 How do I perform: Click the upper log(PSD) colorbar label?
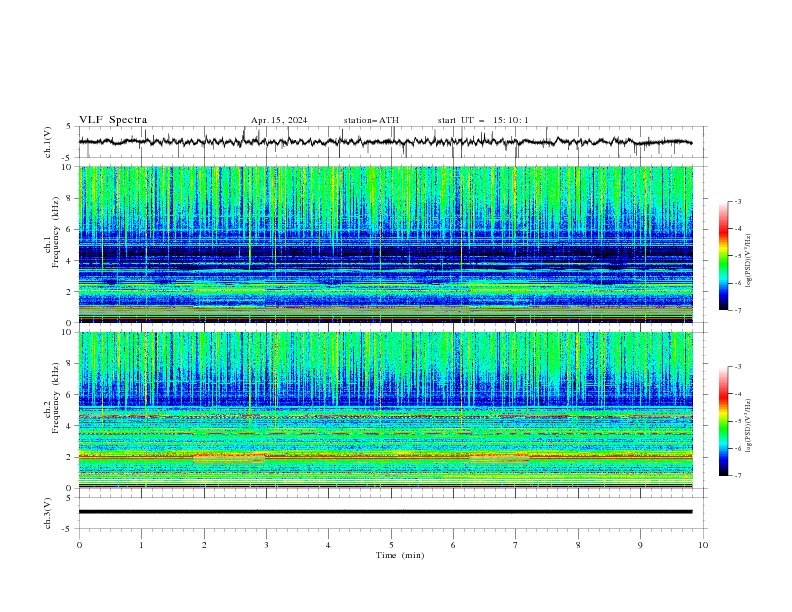coord(749,261)
